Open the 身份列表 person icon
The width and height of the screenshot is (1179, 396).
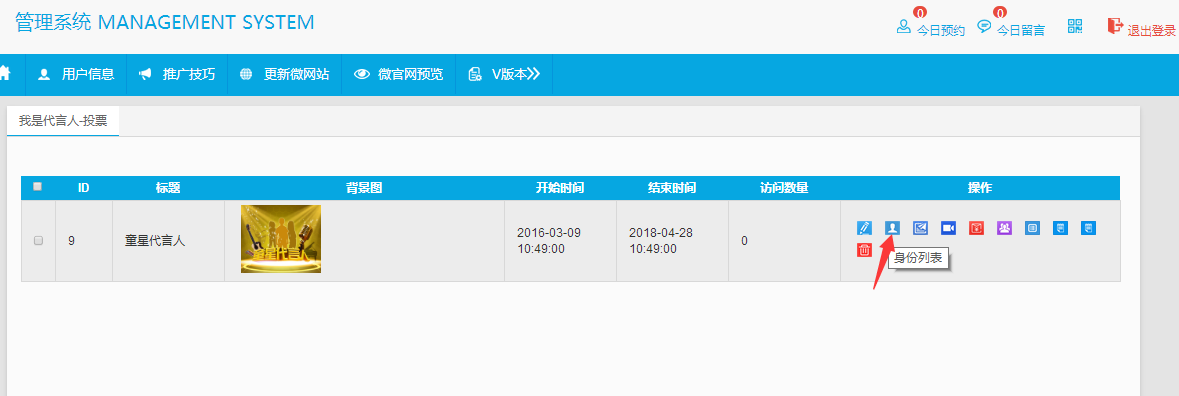tap(892, 228)
